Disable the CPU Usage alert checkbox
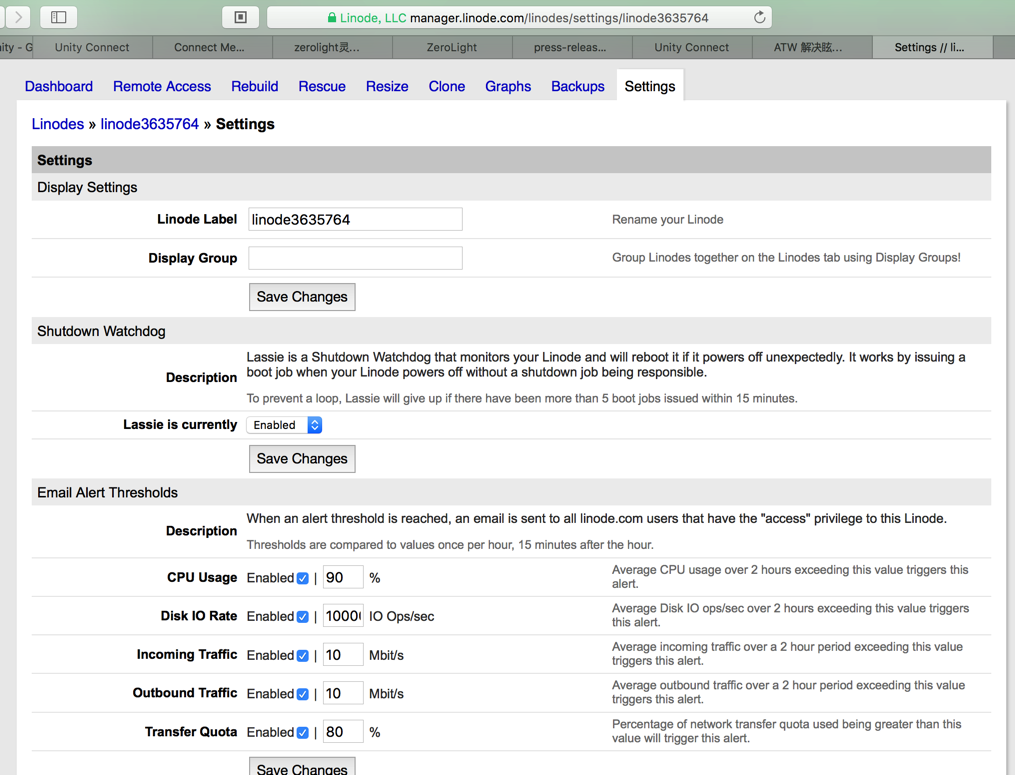1015x775 pixels. click(x=303, y=578)
